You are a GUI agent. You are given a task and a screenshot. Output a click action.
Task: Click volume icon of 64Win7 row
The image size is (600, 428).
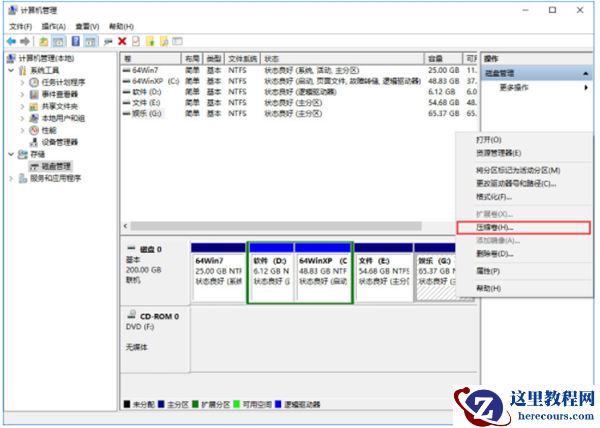coord(126,70)
